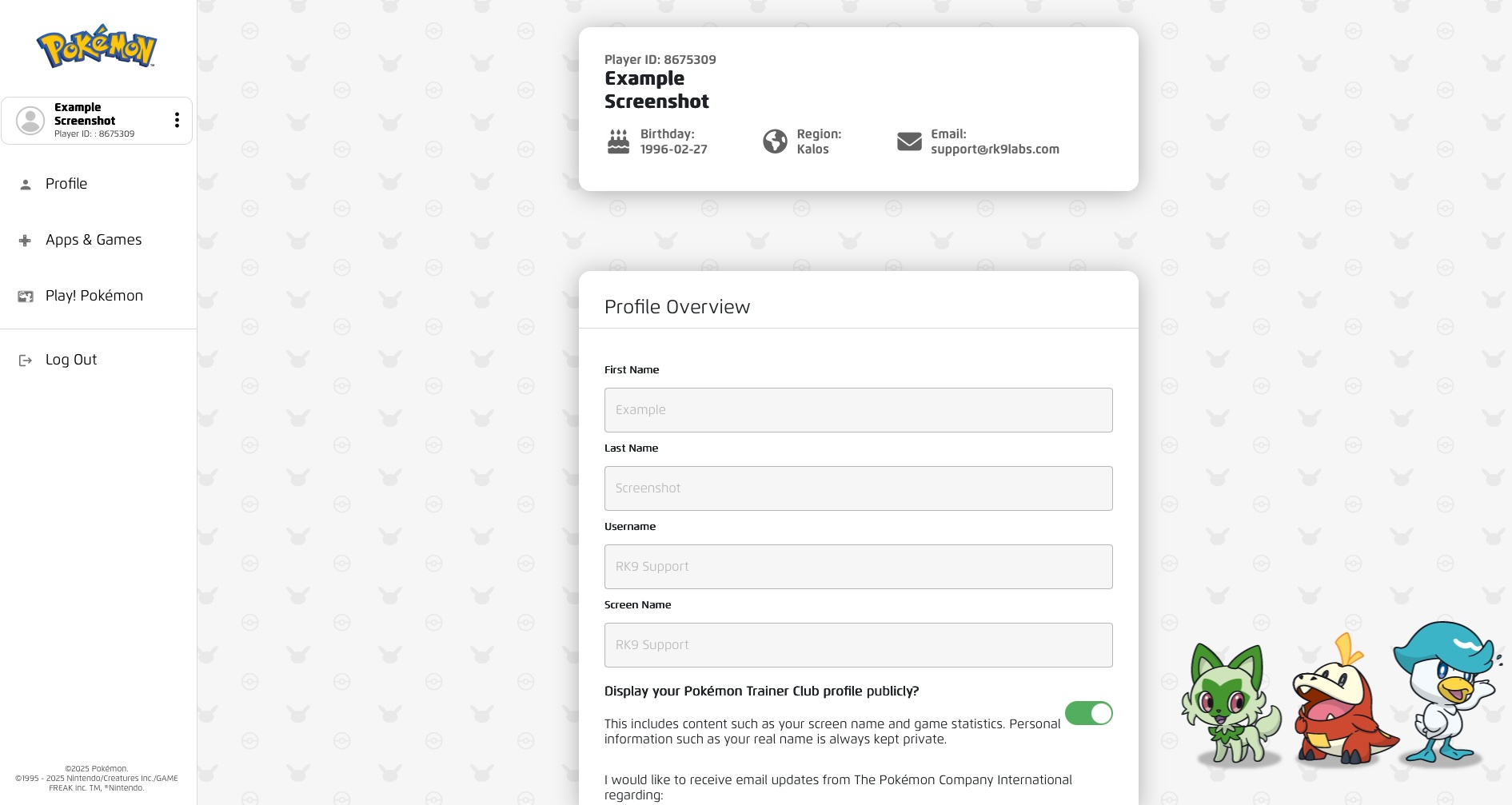1512x805 pixels.
Task: Click the First Name input field
Action: pyautogui.click(x=858, y=410)
